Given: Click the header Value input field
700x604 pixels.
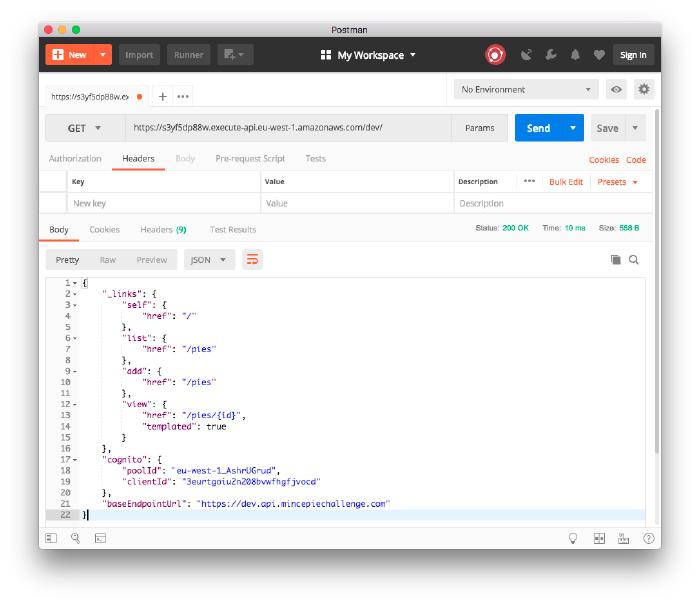Looking at the screenshot, I should [x=357, y=203].
